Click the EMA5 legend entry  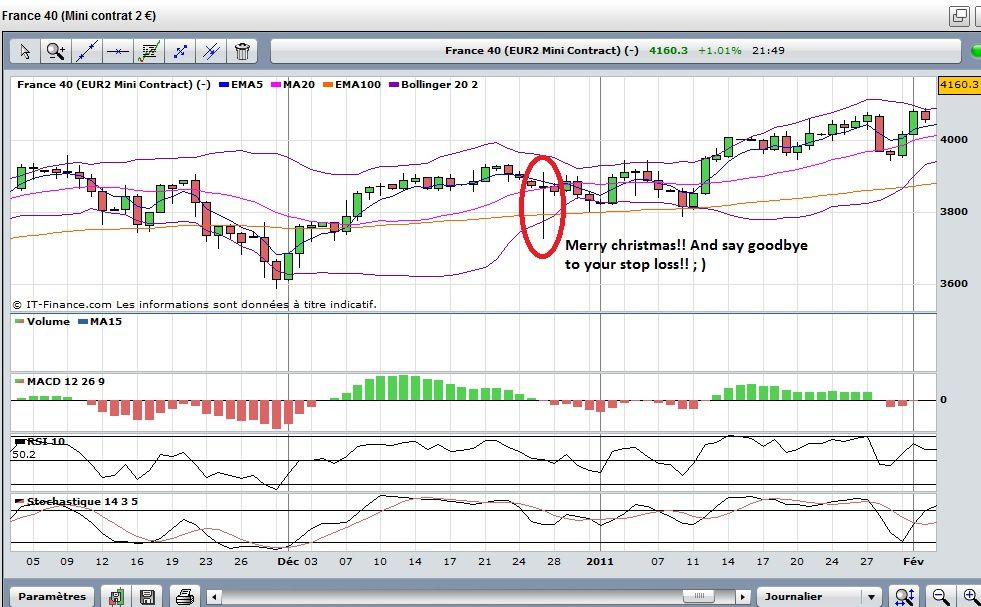(x=241, y=84)
